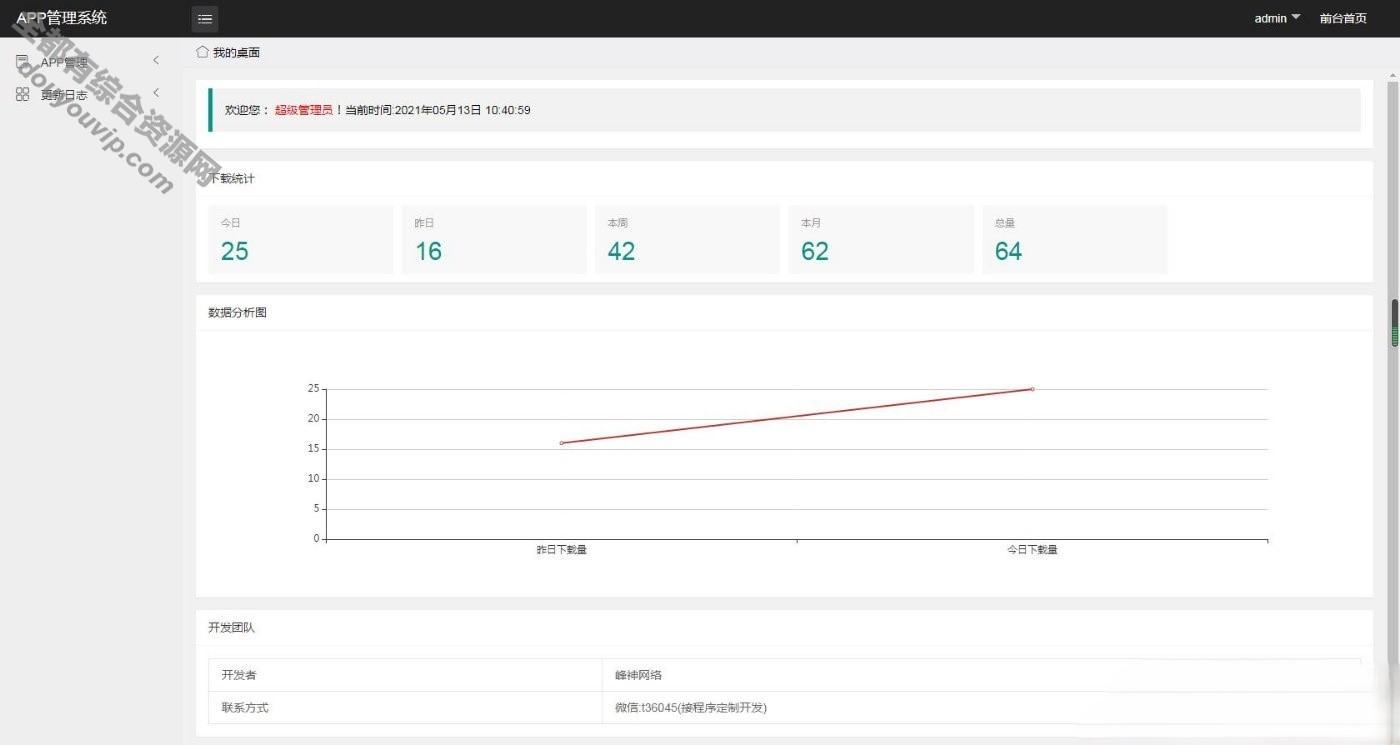Click the 总量 downloads value 64
Image resolution: width=1400 pixels, height=745 pixels.
click(1008, 251)
